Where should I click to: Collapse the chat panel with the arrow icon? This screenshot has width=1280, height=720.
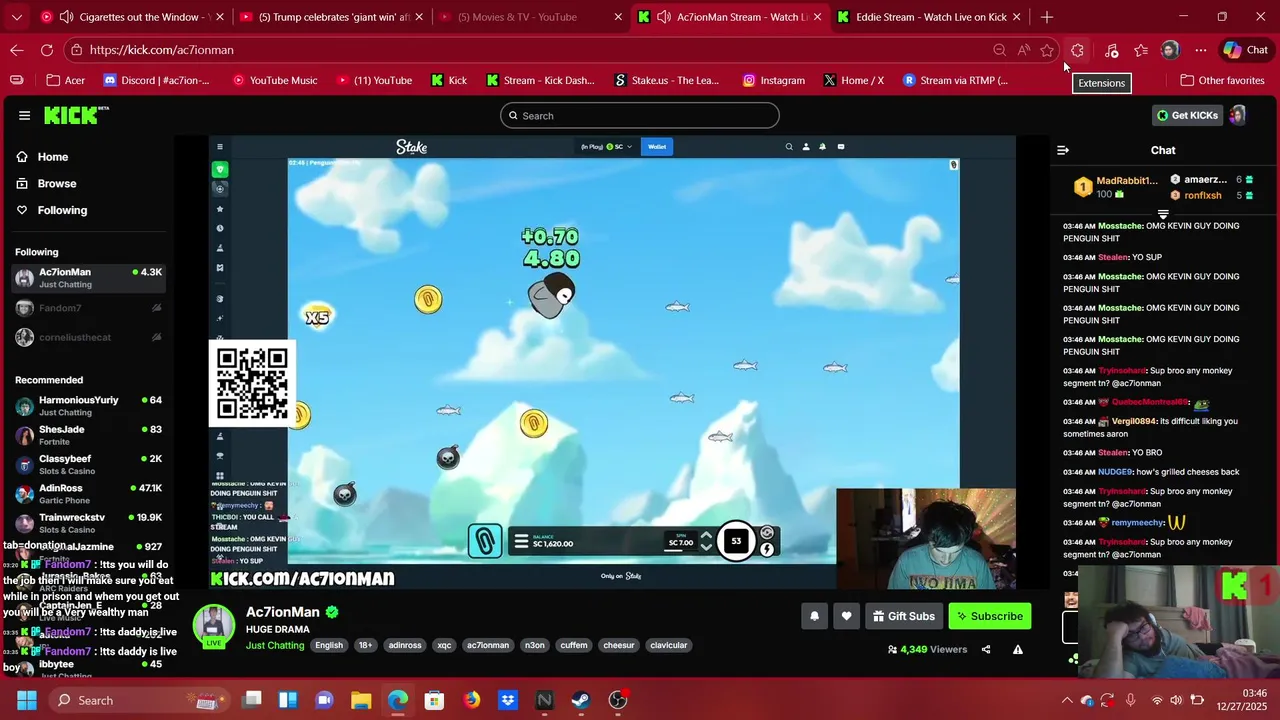[1063, 150]
